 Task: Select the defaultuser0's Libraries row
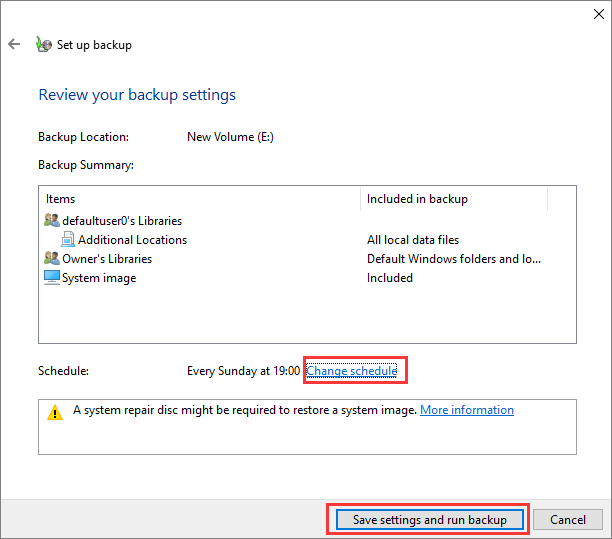[122, 221]
